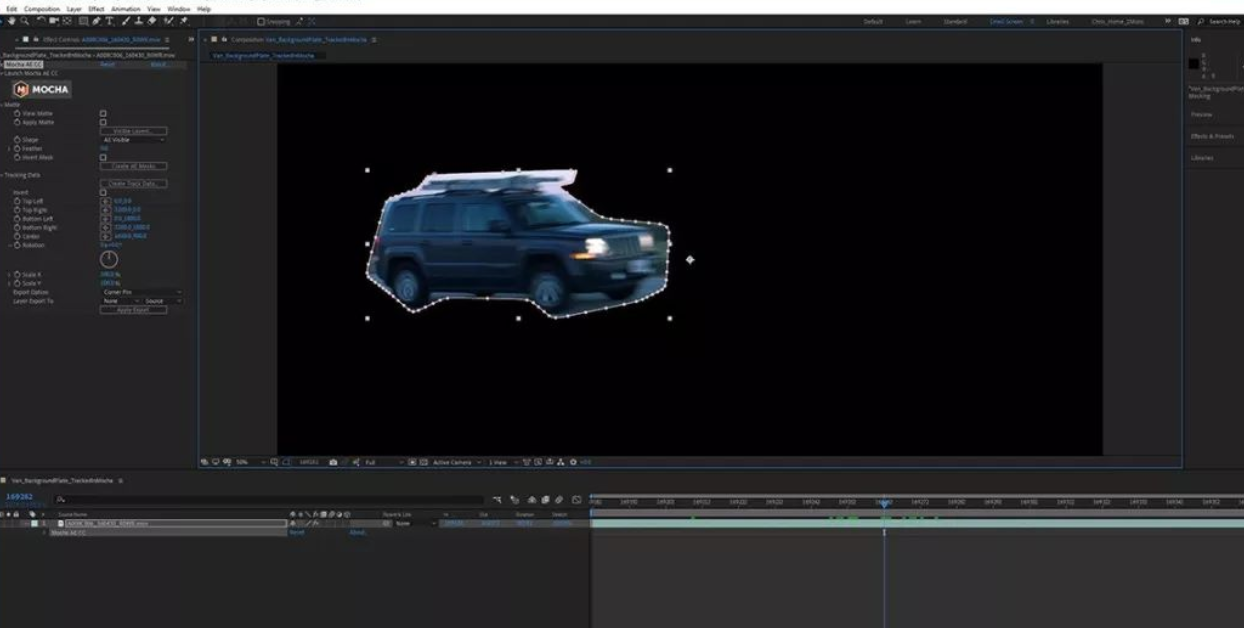The image size is (1244, 628).
Task: Select the Eraser tool
Action: (x=151, y=21)
